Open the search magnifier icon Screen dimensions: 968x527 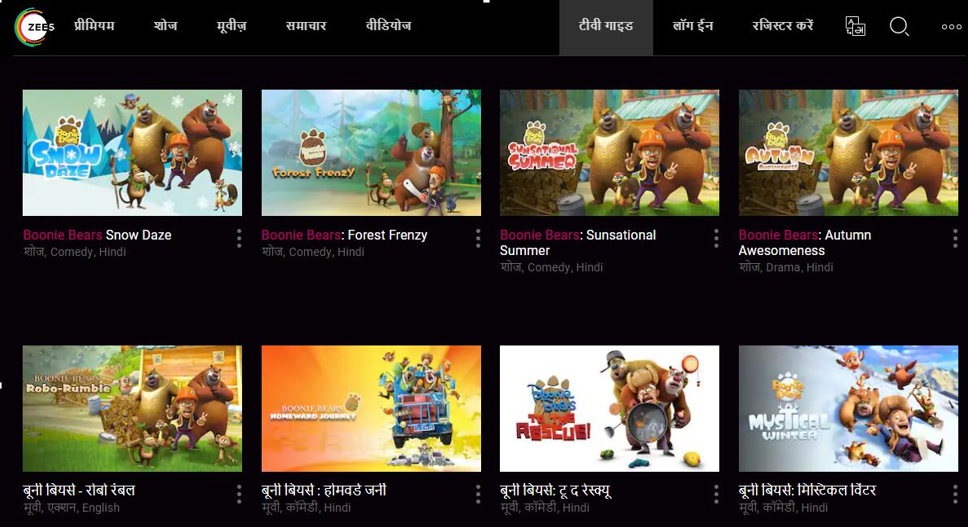(899, 27)
